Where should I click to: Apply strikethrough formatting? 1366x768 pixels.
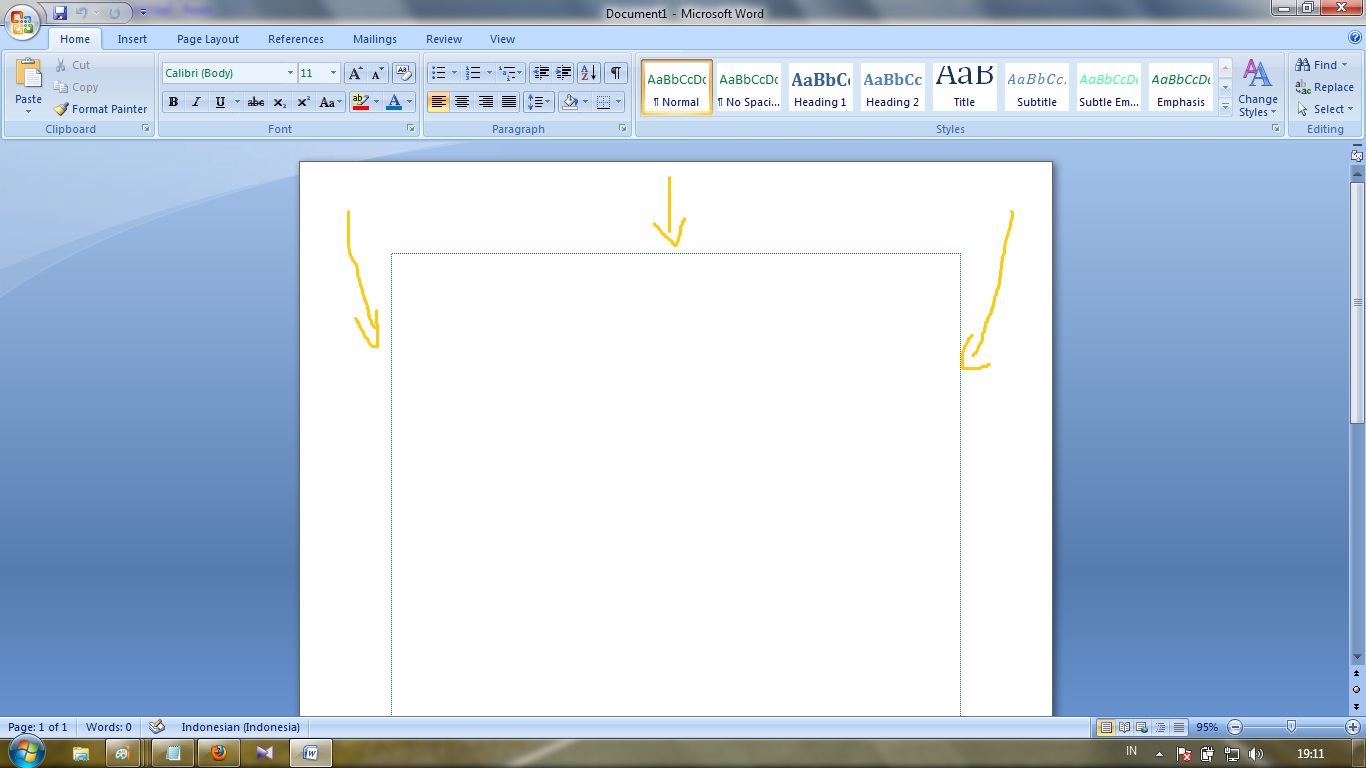coord(256,102)
